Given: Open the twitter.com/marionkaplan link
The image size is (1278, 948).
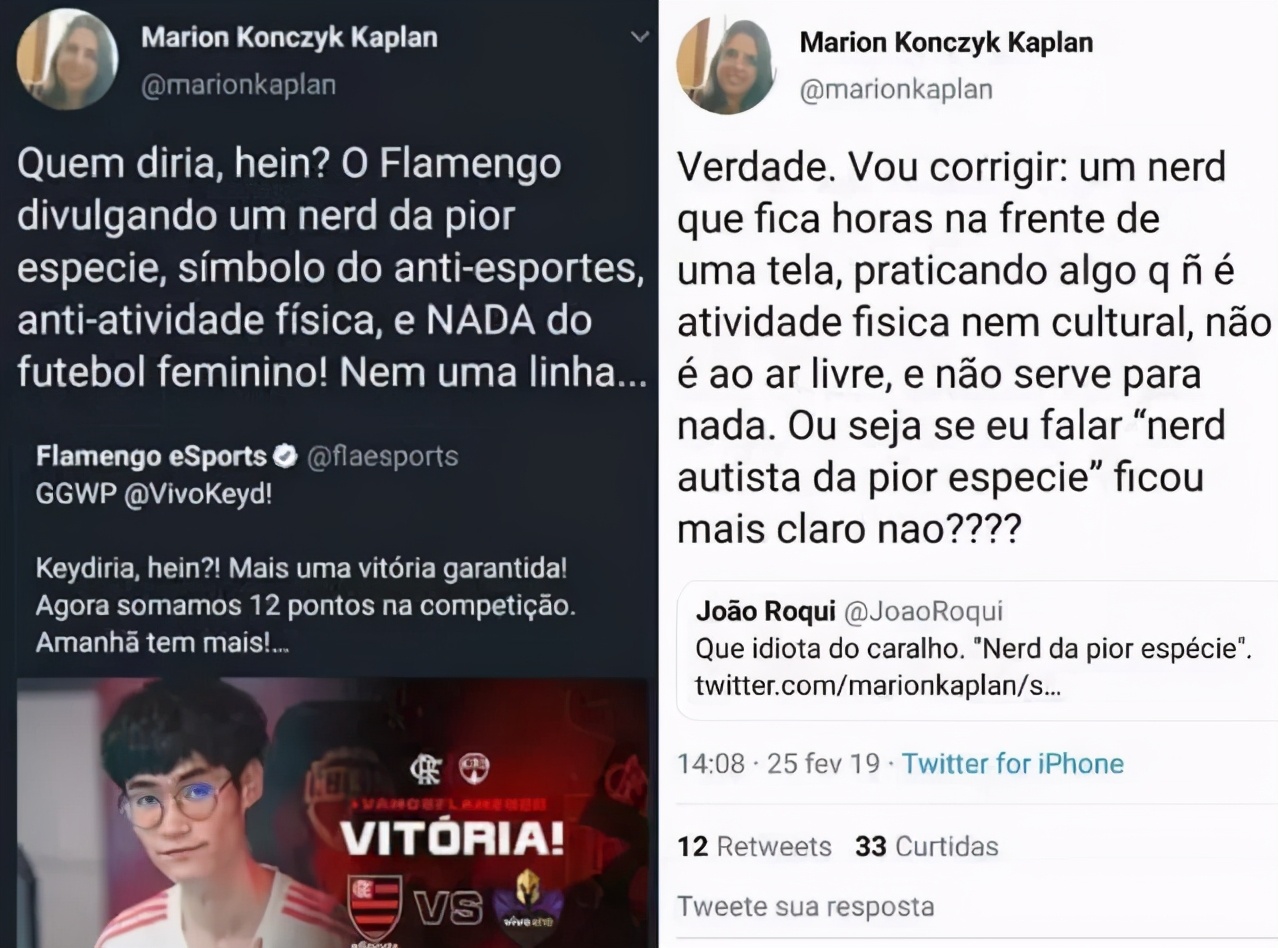Looking at the screenshot, I should coord(876,687).
